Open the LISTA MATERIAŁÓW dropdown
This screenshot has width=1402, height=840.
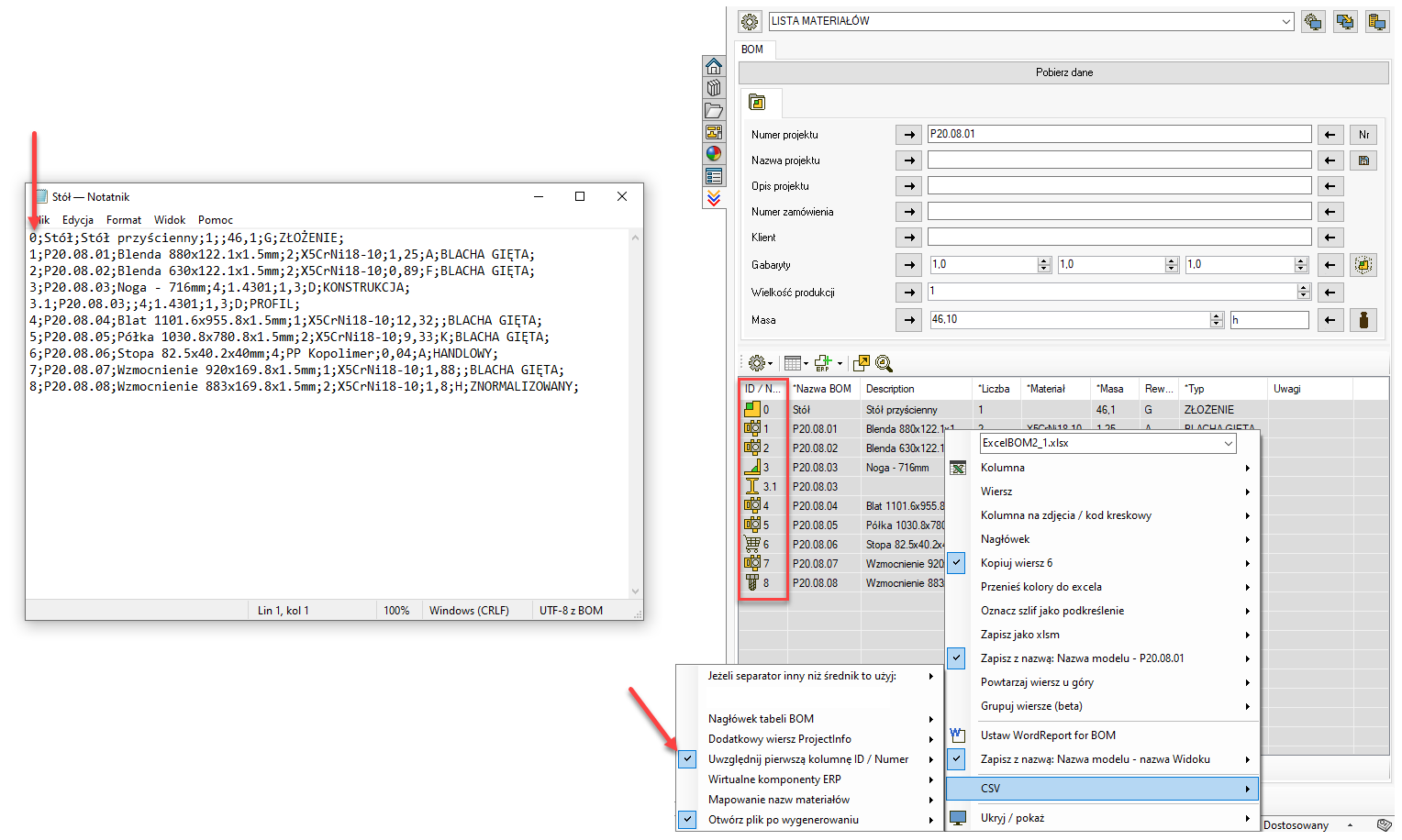click(1285, 21)
